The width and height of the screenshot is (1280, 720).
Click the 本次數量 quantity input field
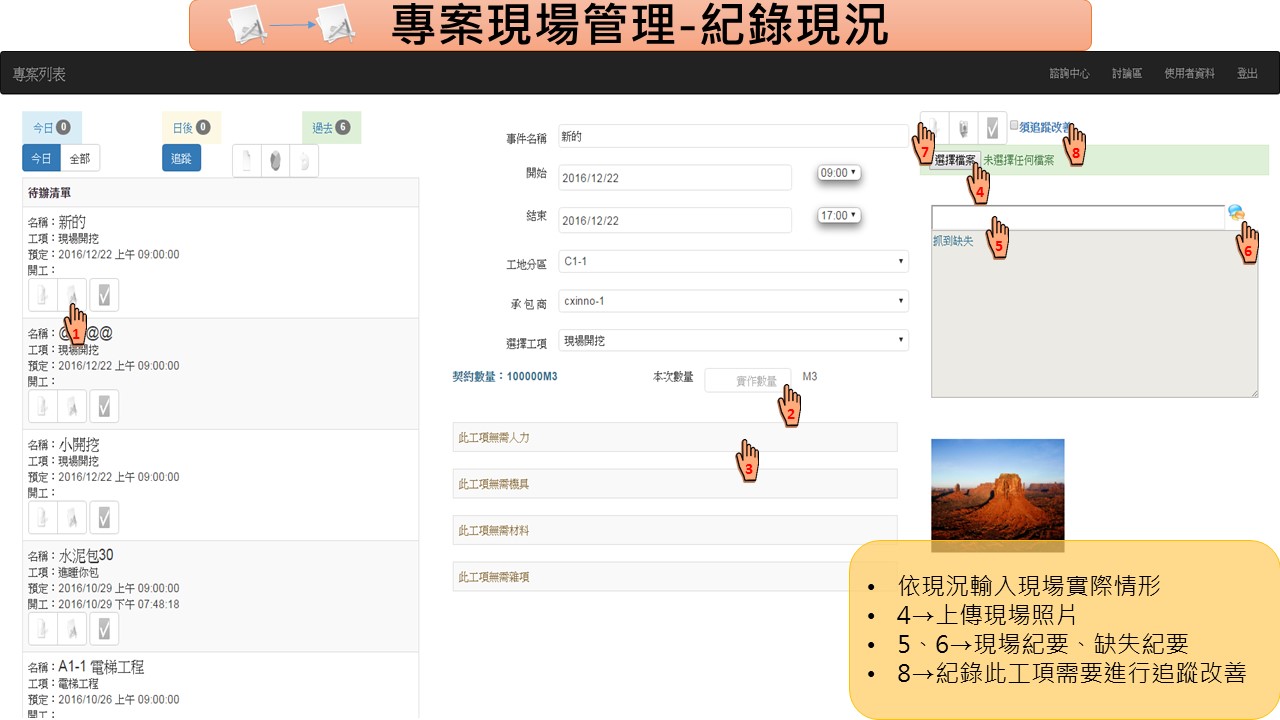click(747, 380)
